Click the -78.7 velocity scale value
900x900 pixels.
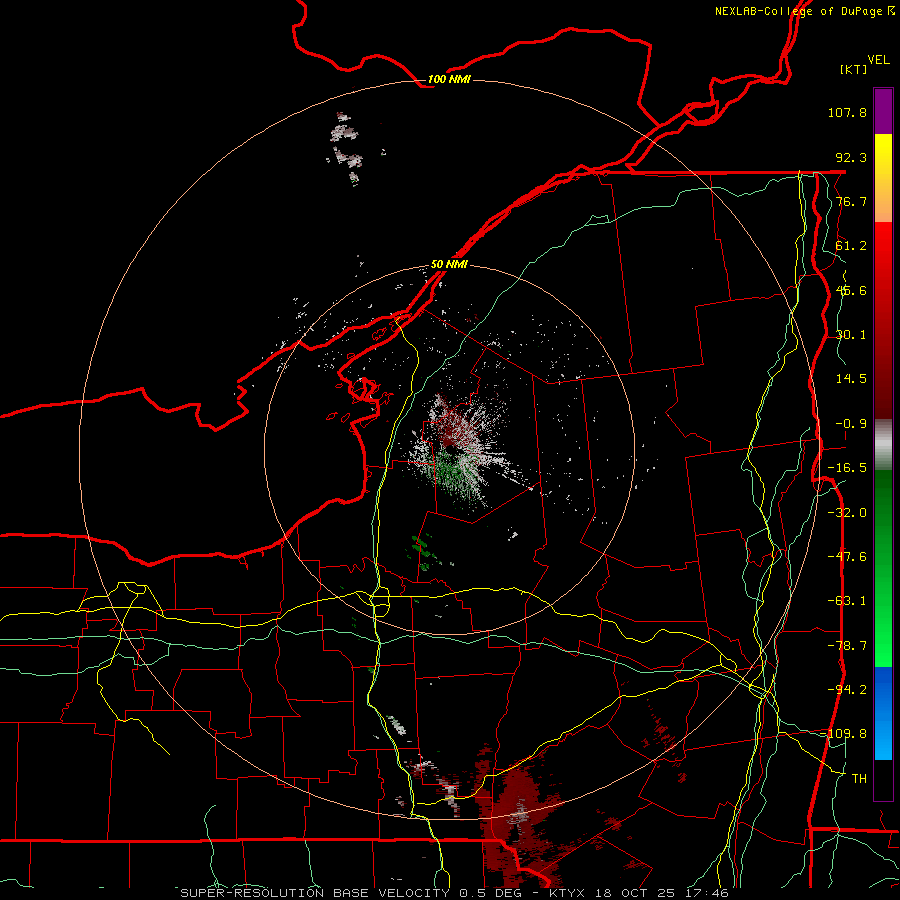[847, 646]
